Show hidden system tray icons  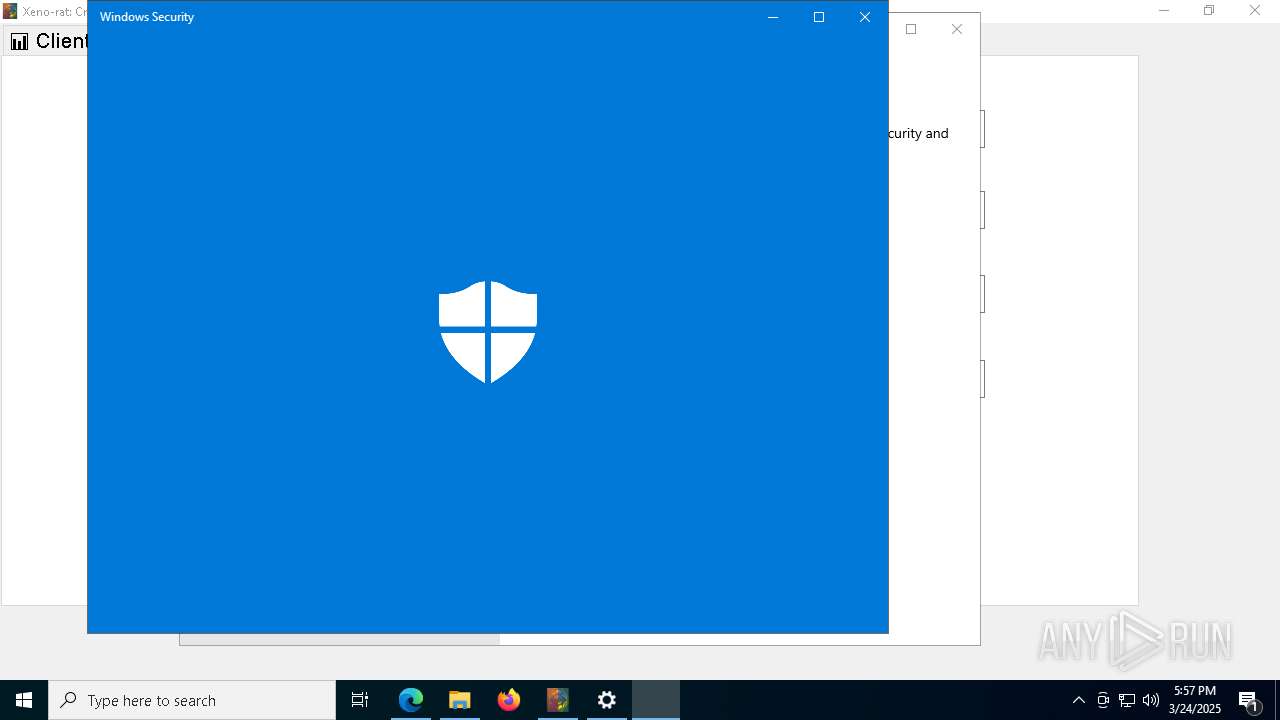1078,700
